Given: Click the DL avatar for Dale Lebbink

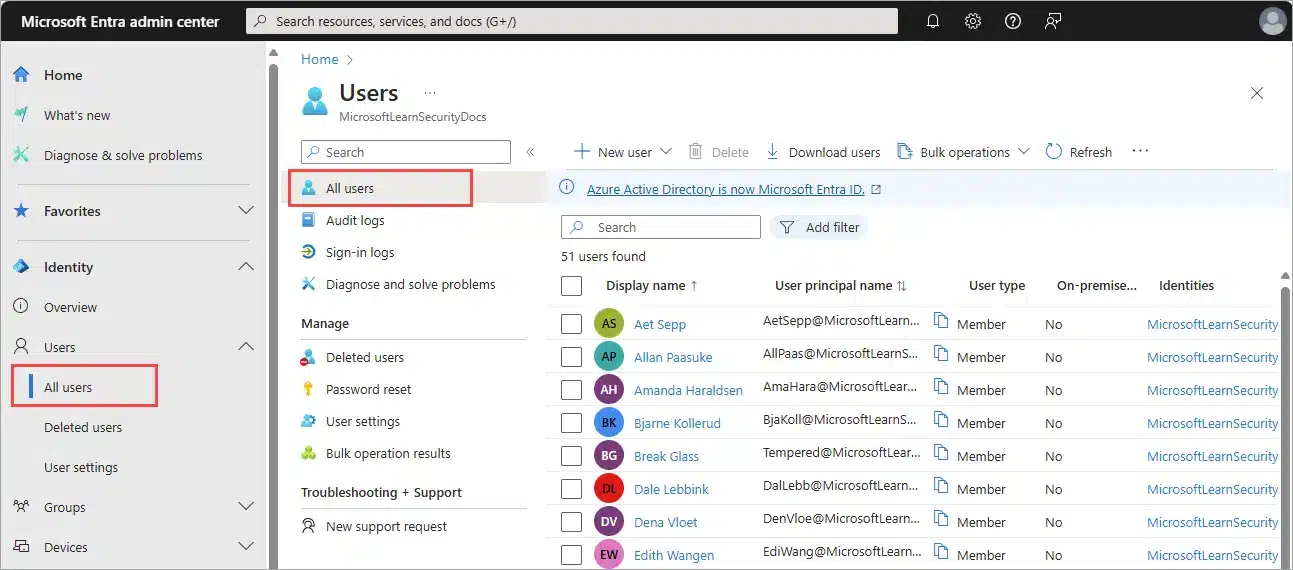Looking at the screenshot, I should point(608,488).
